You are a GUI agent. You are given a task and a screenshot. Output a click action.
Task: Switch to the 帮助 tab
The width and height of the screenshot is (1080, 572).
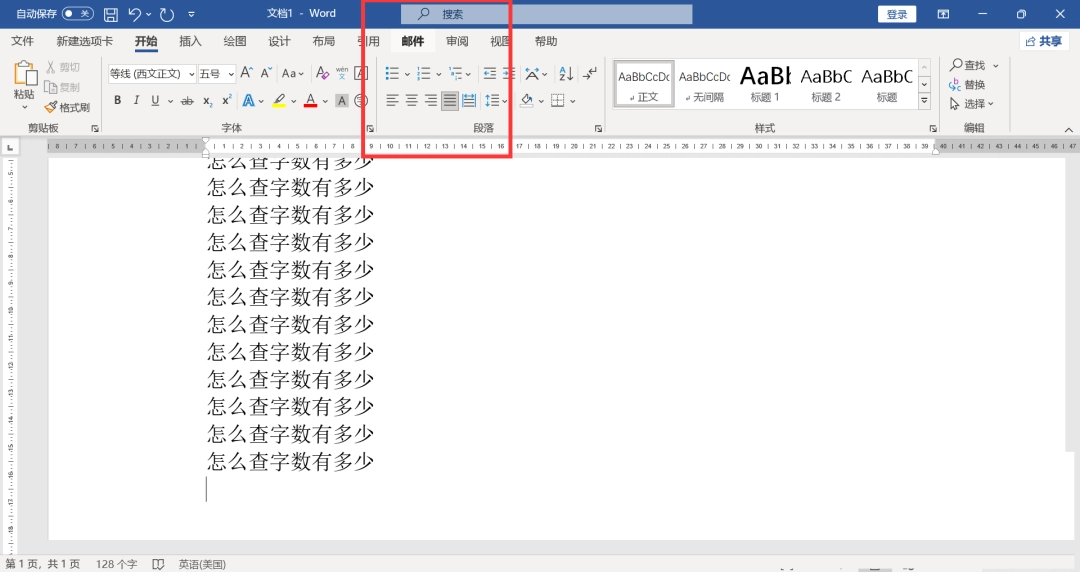click(x=546, y=41)
